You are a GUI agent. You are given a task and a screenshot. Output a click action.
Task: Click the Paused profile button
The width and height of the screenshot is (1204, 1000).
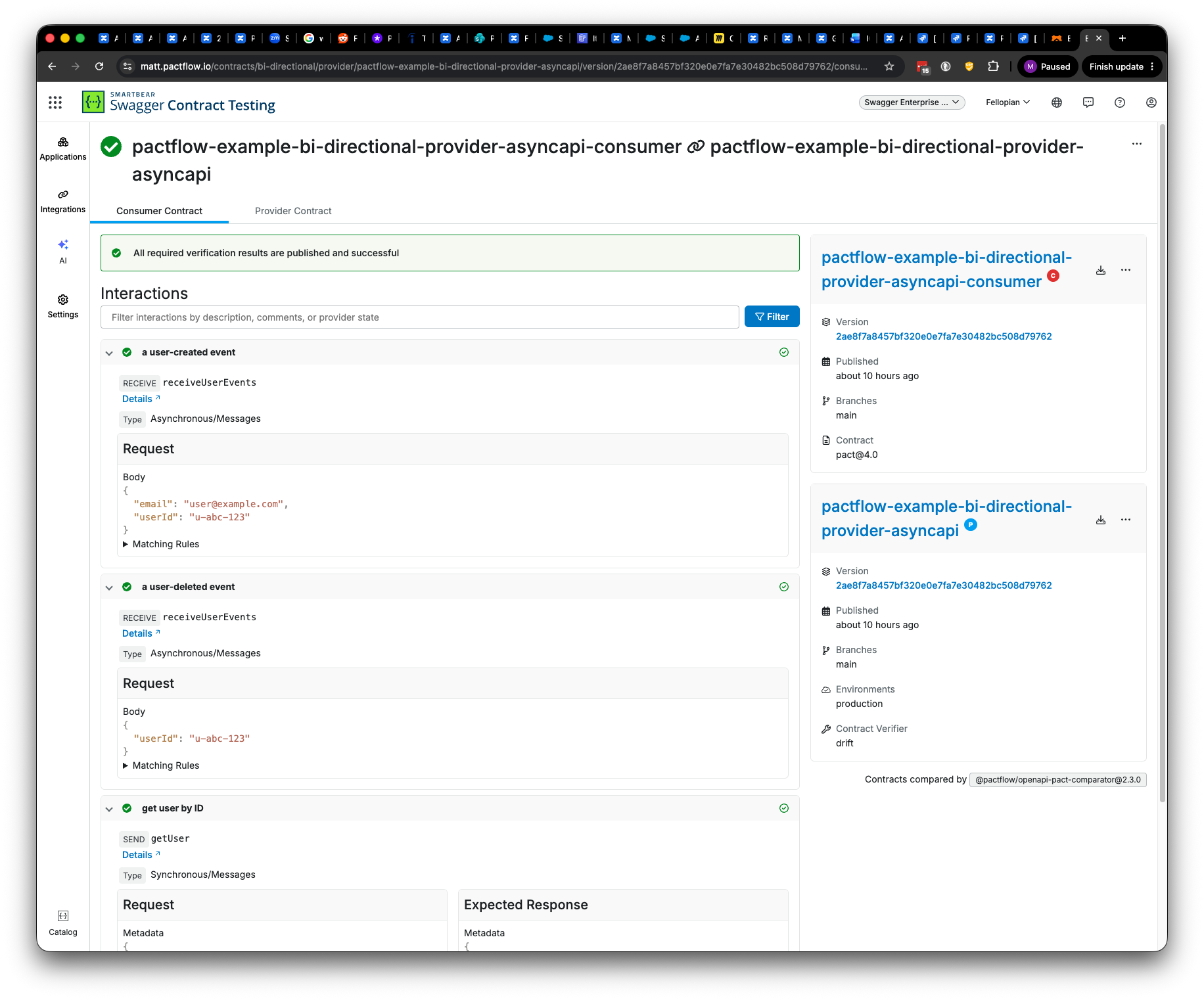point(1048,66)
